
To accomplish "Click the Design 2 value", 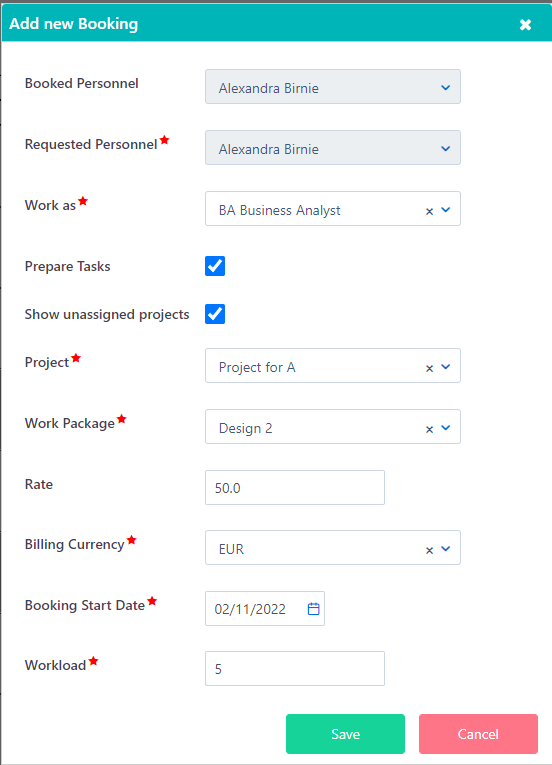I will 245,428.
